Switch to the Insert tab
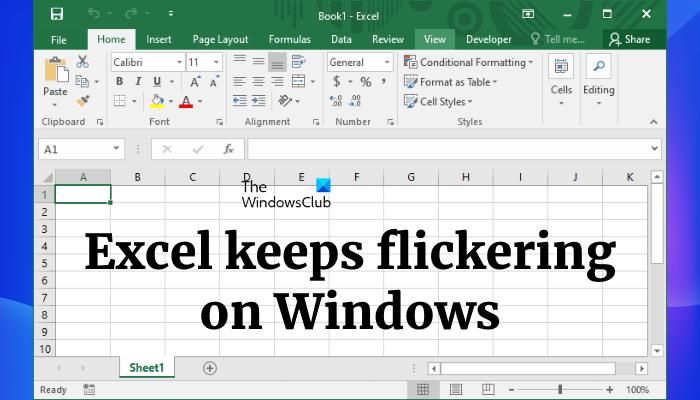 coord(158,39)
